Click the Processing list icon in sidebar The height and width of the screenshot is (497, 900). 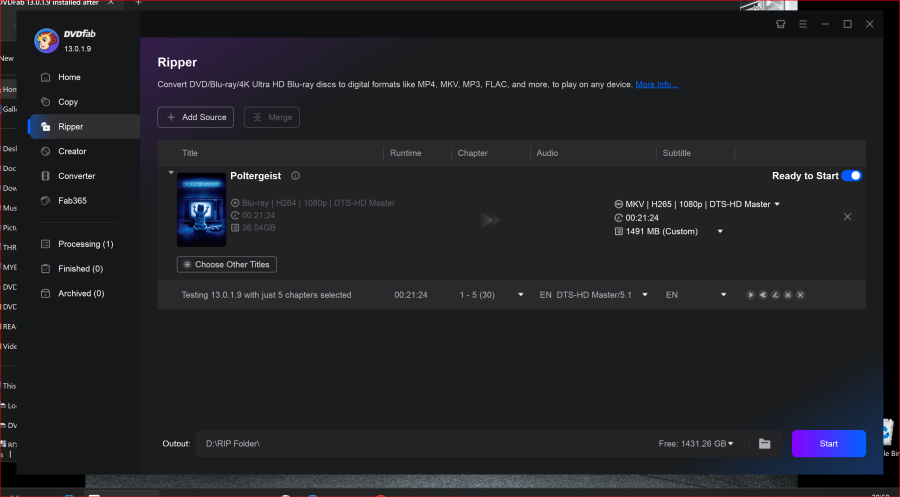(x=45, y=244)
